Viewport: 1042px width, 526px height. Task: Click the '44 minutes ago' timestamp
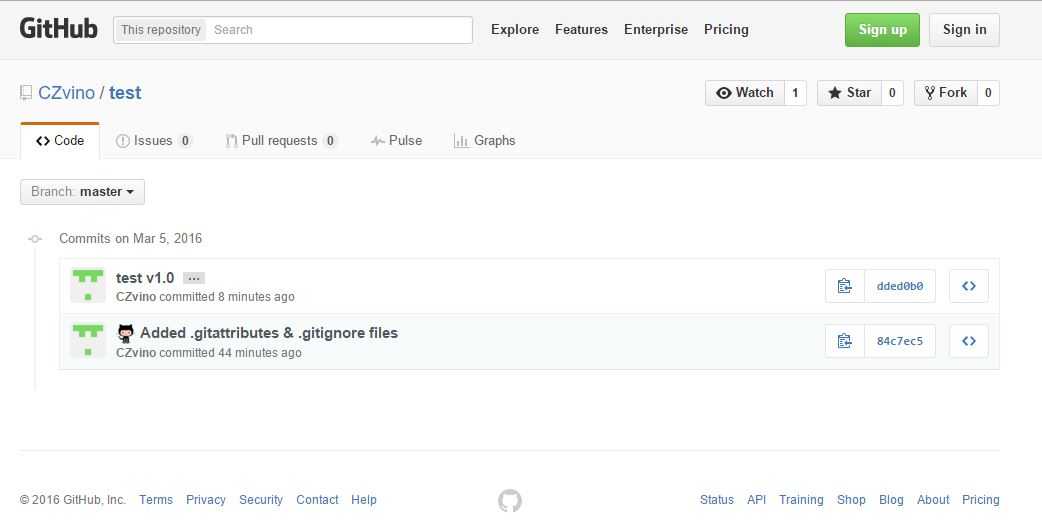[x=260, y=353]
